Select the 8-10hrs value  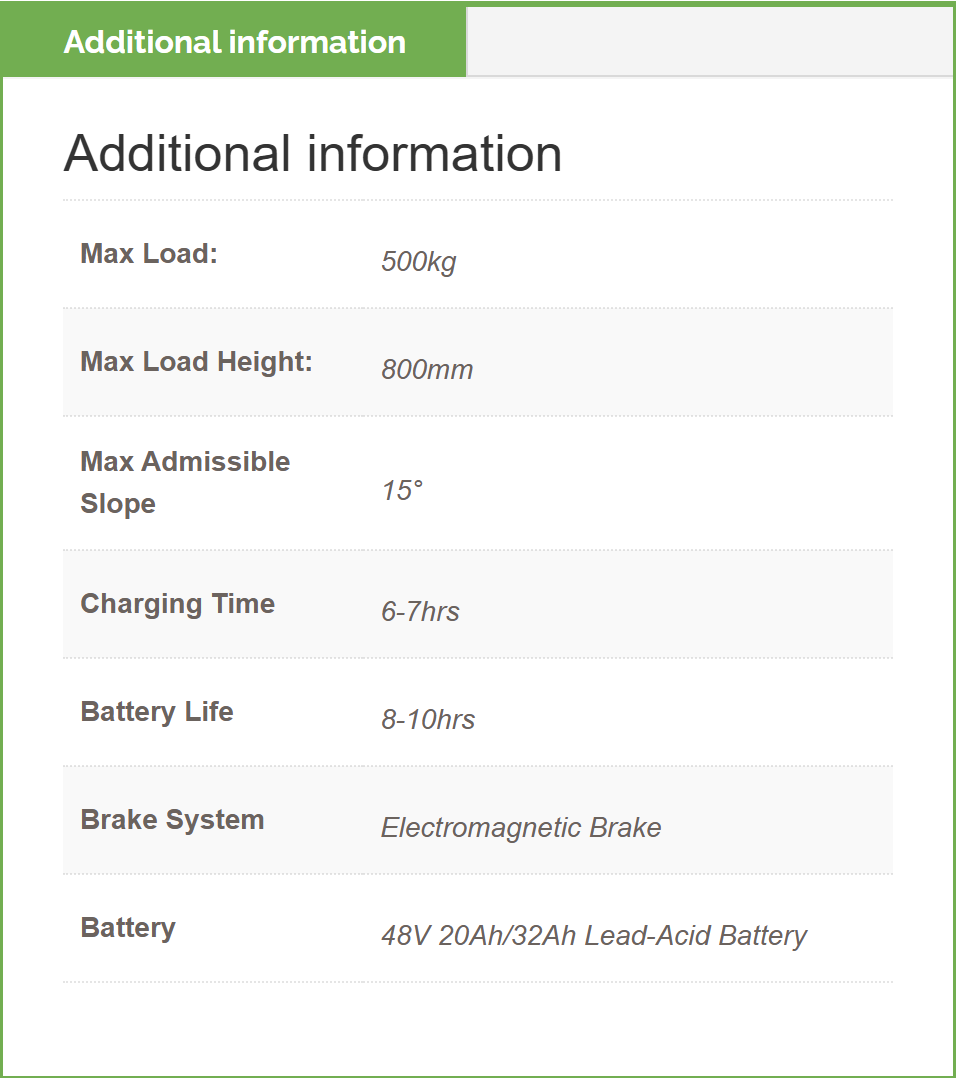(x=428, y=720)
